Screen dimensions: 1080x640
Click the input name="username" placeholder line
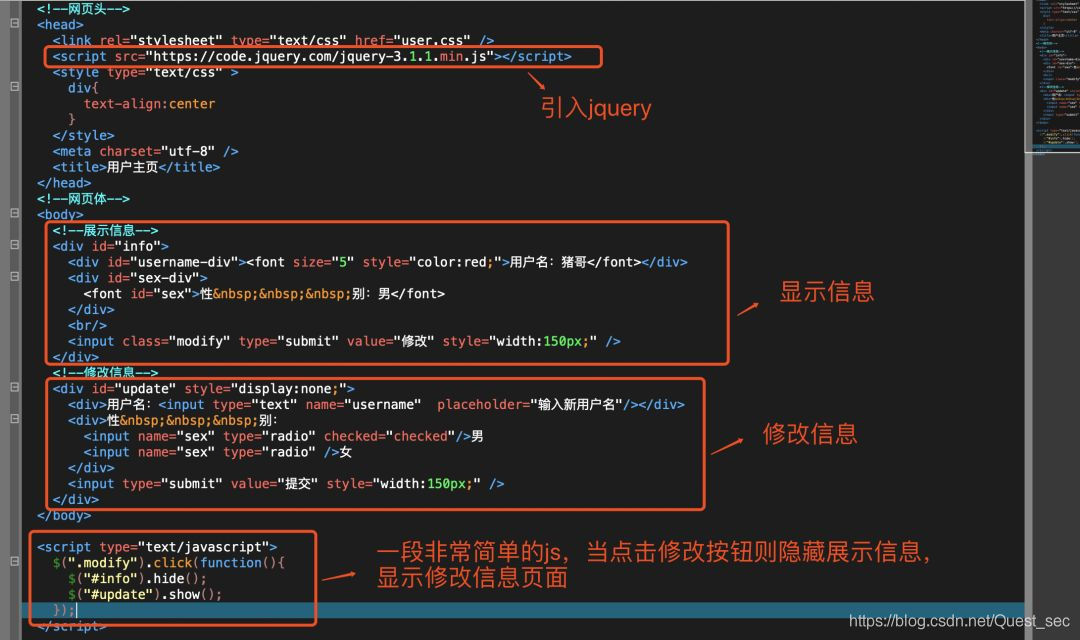(x=376, y=405)
